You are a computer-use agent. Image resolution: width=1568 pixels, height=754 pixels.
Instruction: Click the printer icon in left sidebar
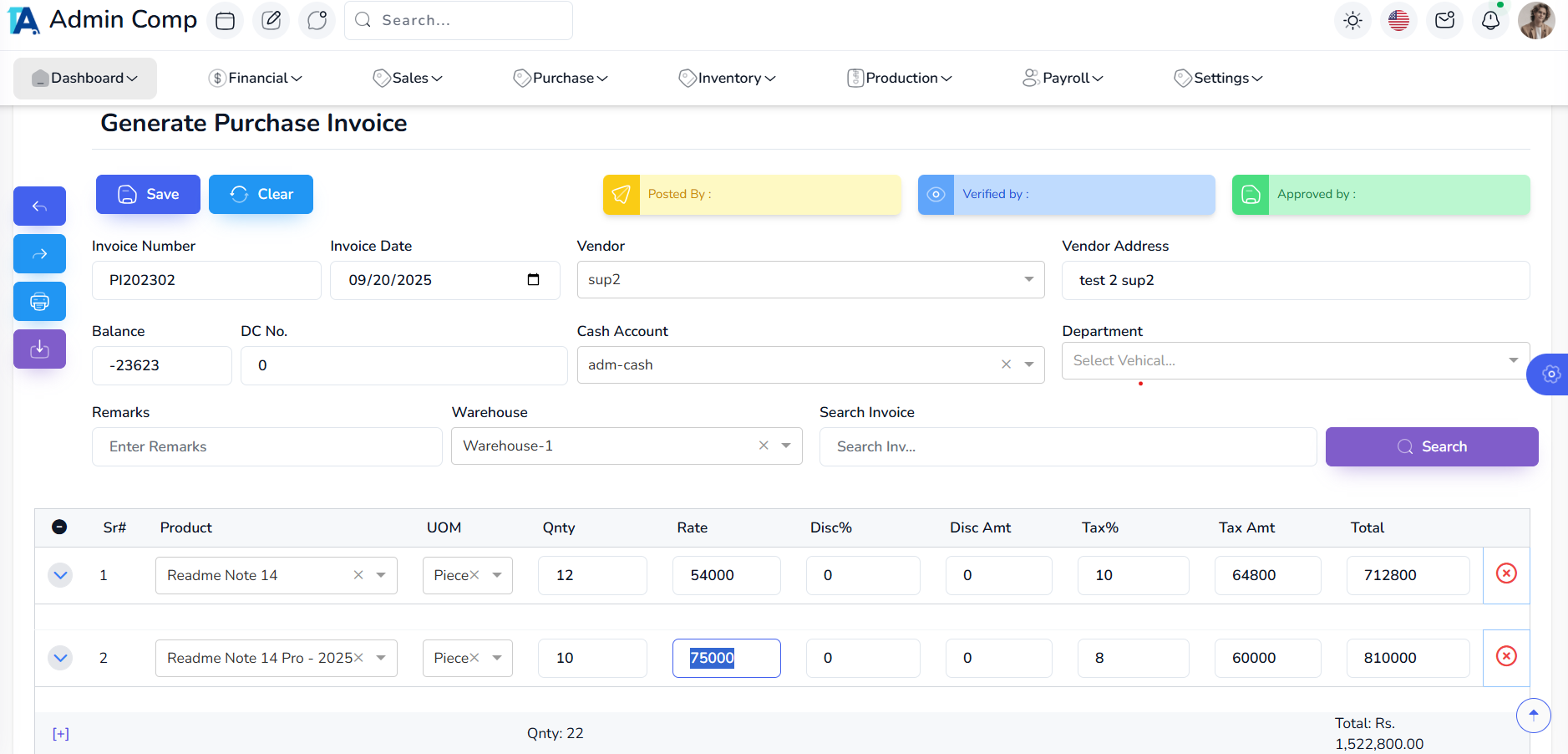point(39,302)
